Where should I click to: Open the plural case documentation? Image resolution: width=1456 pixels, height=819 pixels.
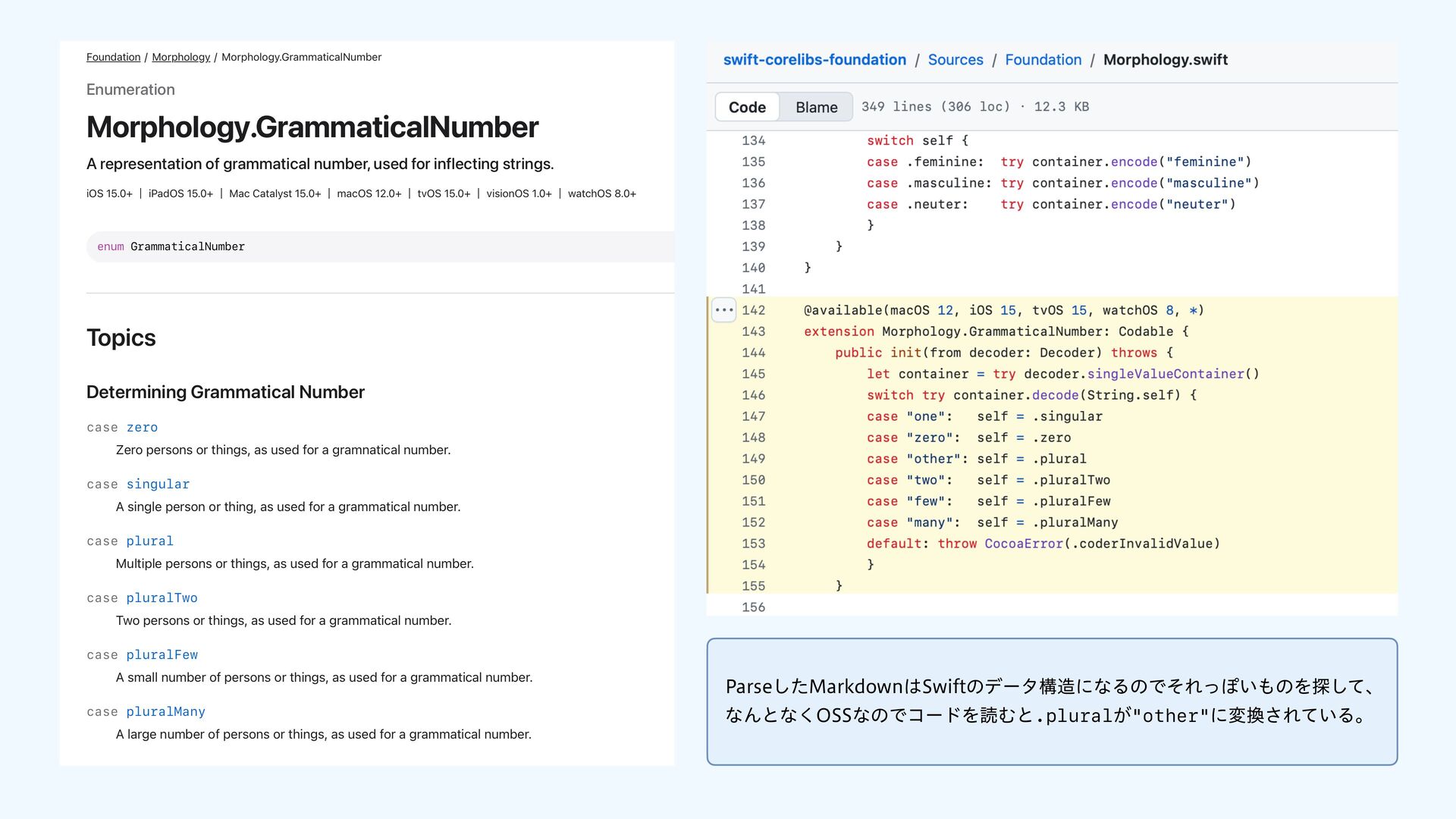tap(149, 541)
